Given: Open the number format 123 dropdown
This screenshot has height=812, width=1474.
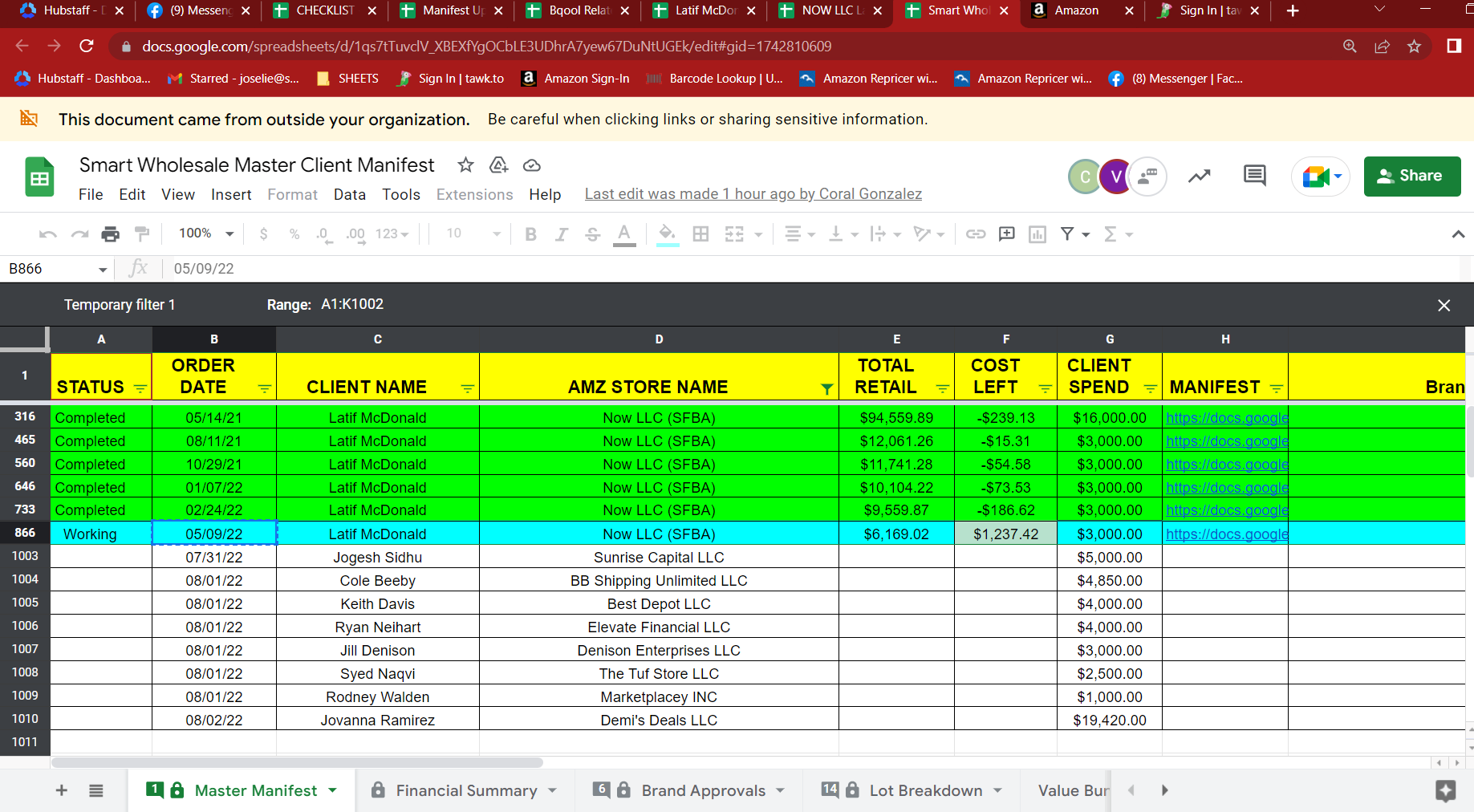Looking at the screenshot, I should pos(392,234).
